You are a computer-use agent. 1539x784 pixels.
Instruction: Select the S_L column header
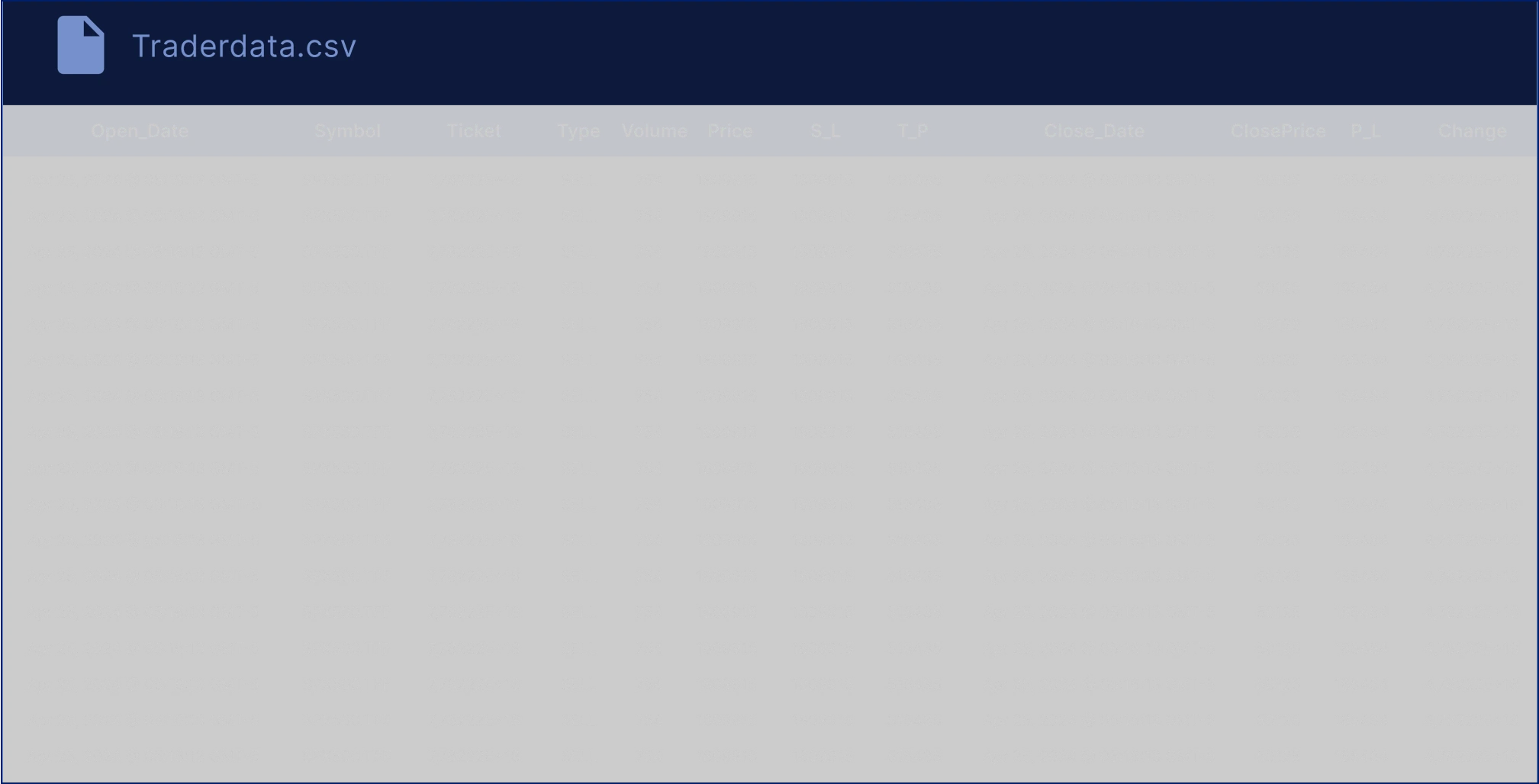coord(826,131)
